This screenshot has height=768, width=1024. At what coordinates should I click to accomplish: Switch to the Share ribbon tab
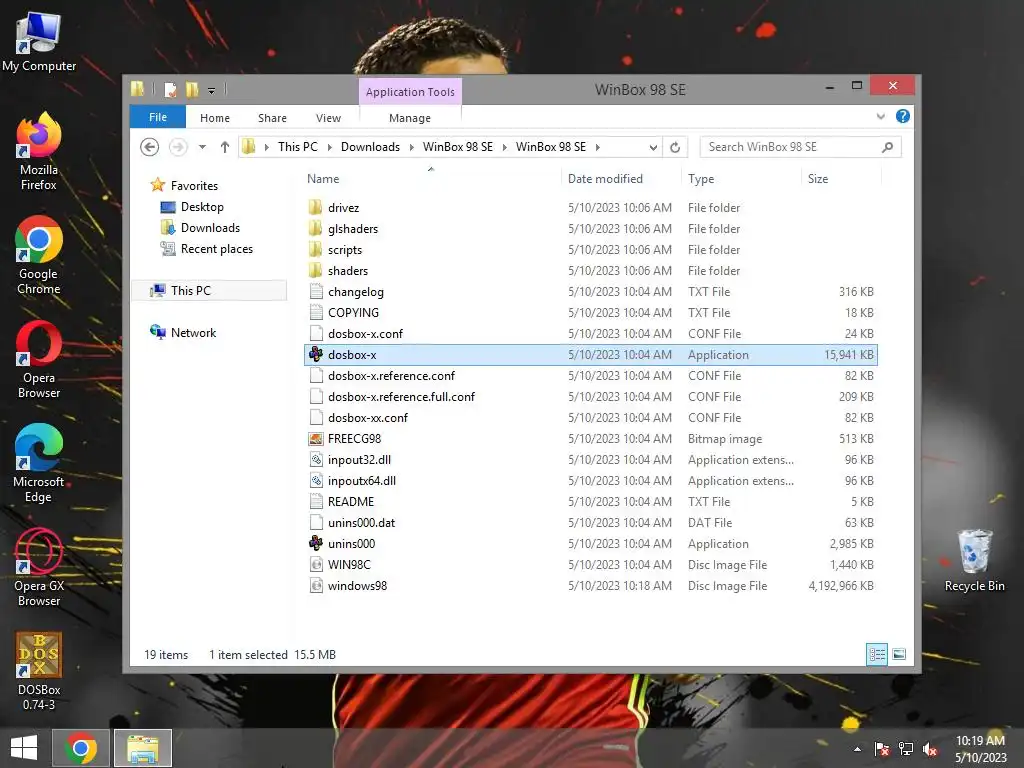(272, 118)
